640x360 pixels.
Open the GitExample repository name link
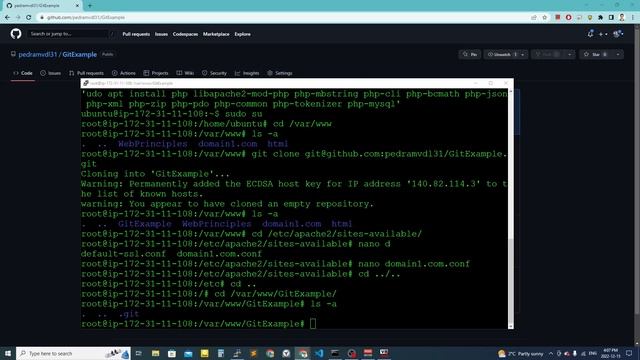80,54
